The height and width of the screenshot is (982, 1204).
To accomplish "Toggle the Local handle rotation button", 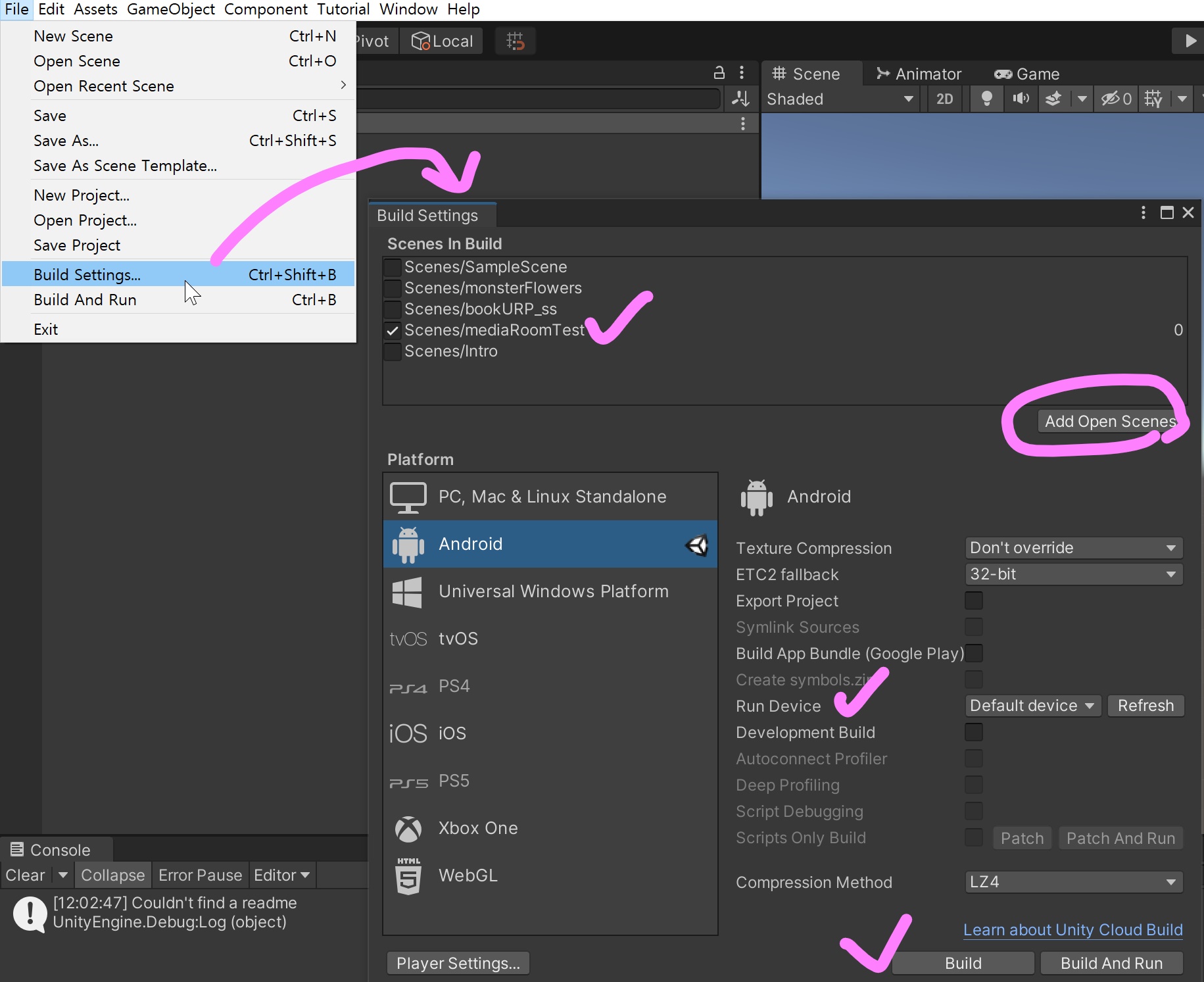I will (443, 41).
